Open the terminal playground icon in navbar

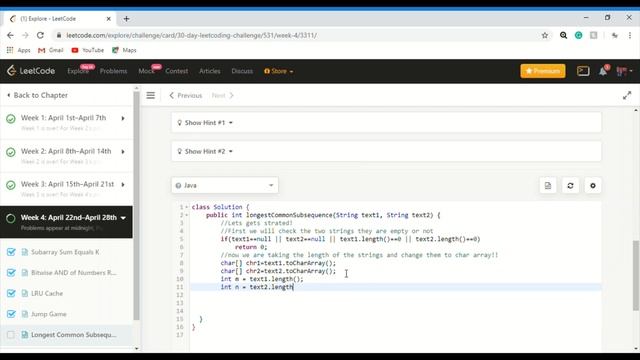tap(583, 71)
